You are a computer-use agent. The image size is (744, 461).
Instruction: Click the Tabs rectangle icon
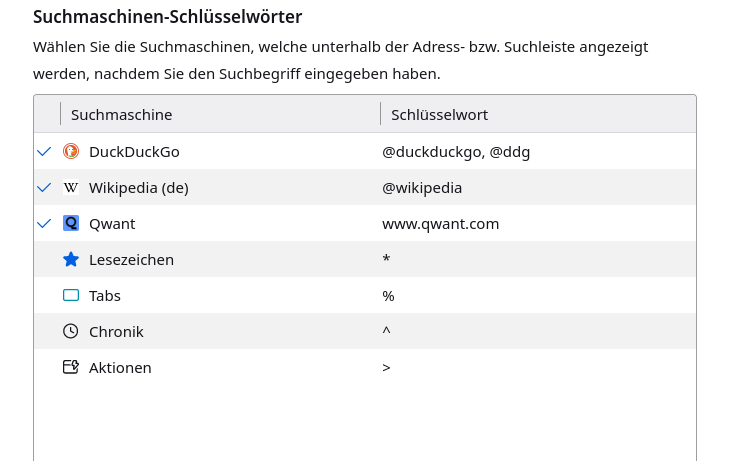click(71, 296)
